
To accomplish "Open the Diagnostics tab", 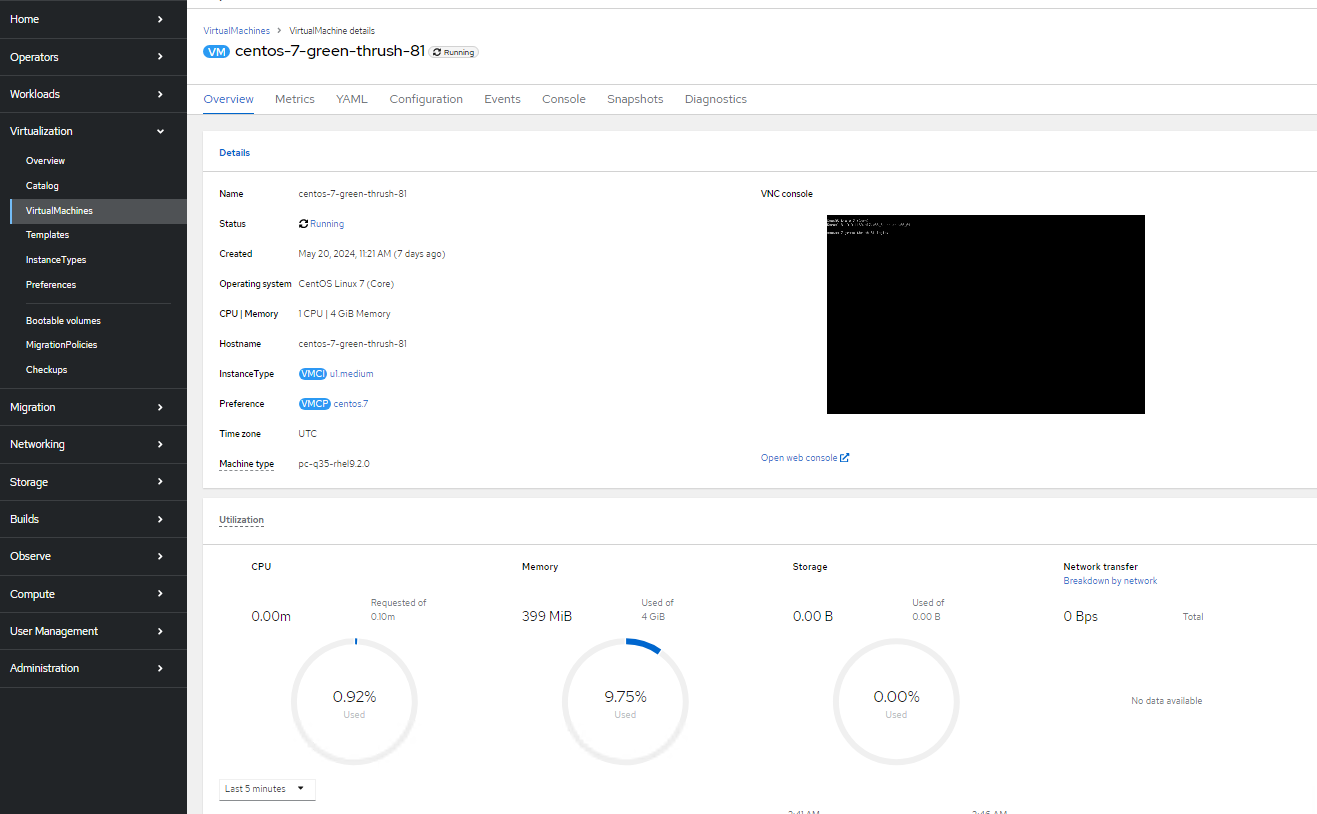I will 716,99.
